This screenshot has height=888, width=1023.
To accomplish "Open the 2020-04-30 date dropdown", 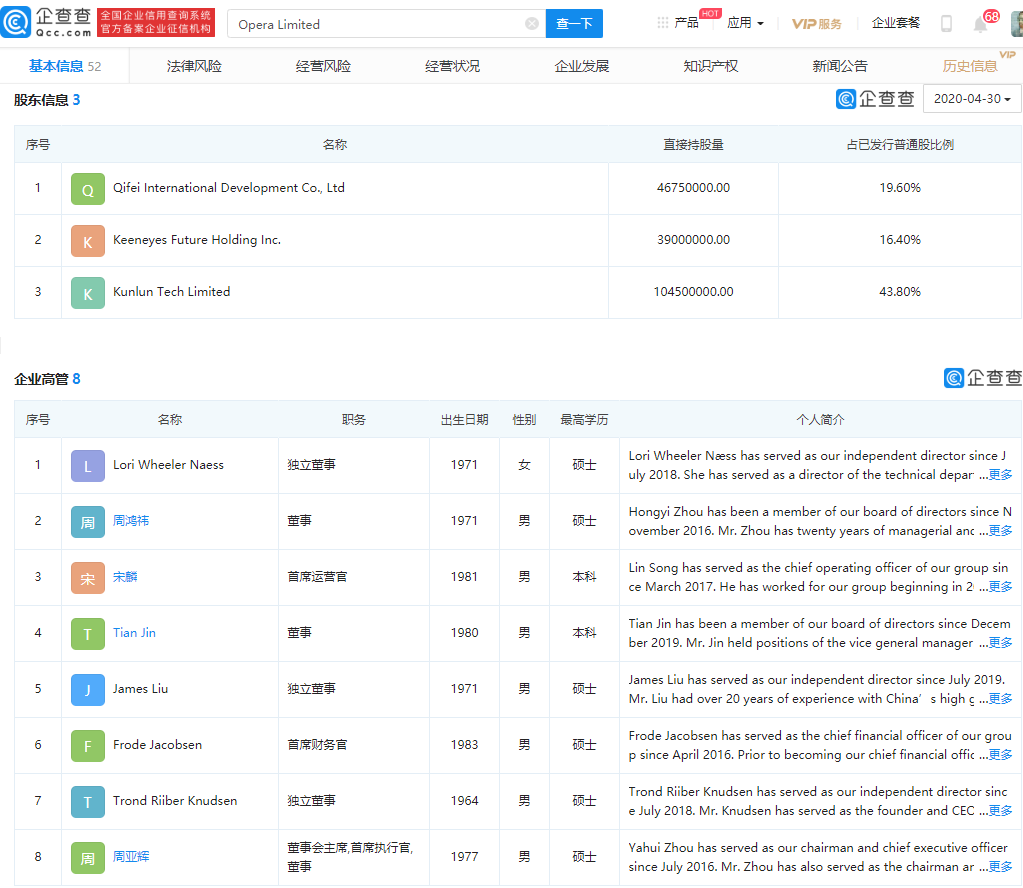I will 971,99.
